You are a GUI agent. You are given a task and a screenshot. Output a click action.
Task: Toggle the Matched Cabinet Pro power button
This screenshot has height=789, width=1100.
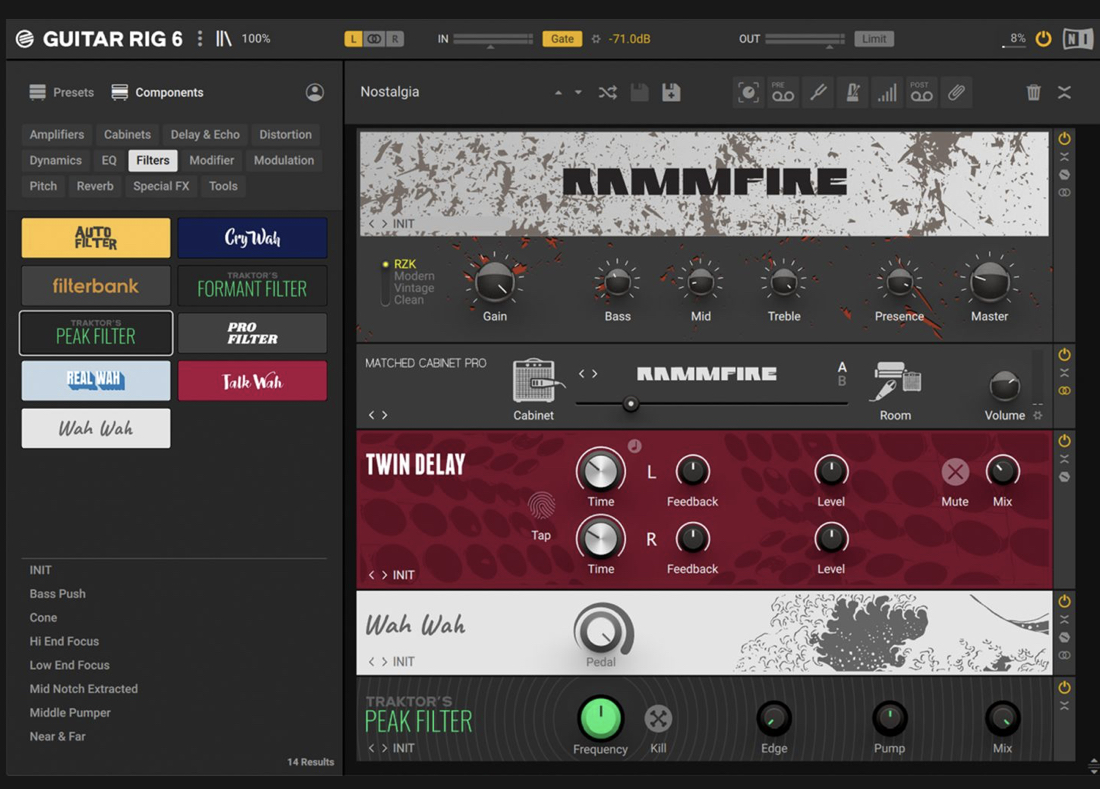[1064, 354]
